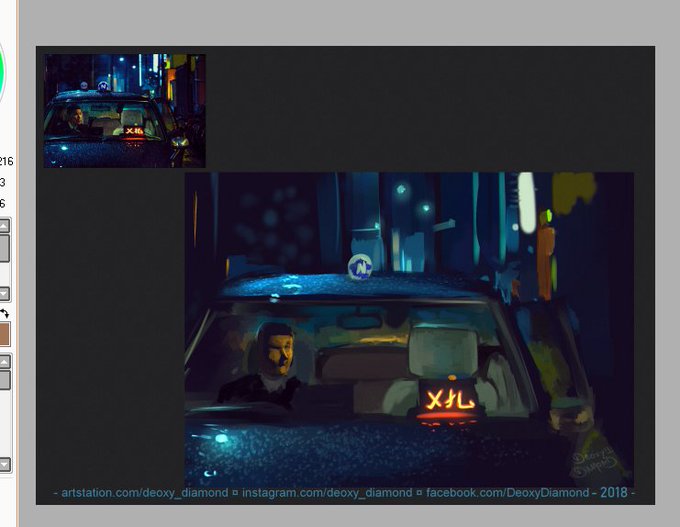Click the round N roof light in painting
680x527 pixels.
coord(360,267)
